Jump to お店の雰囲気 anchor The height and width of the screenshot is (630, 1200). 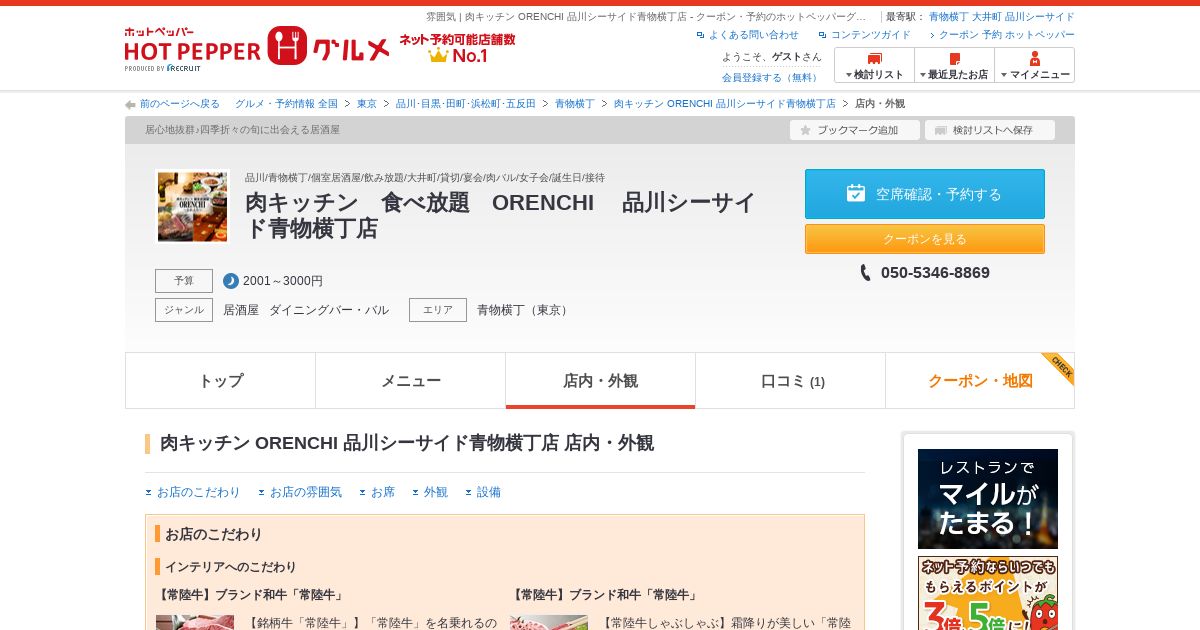(305, 492)
